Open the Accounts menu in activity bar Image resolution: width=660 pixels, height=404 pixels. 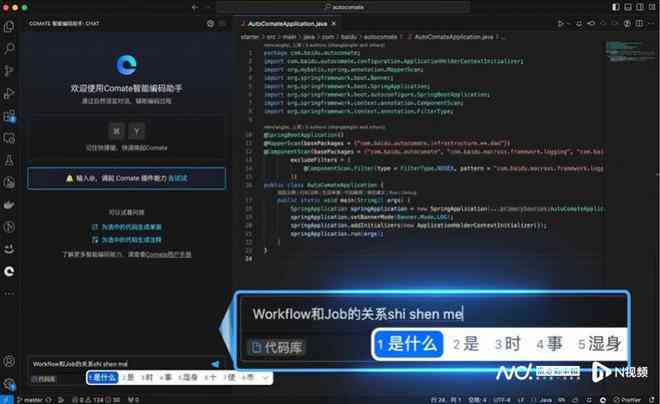9,361
